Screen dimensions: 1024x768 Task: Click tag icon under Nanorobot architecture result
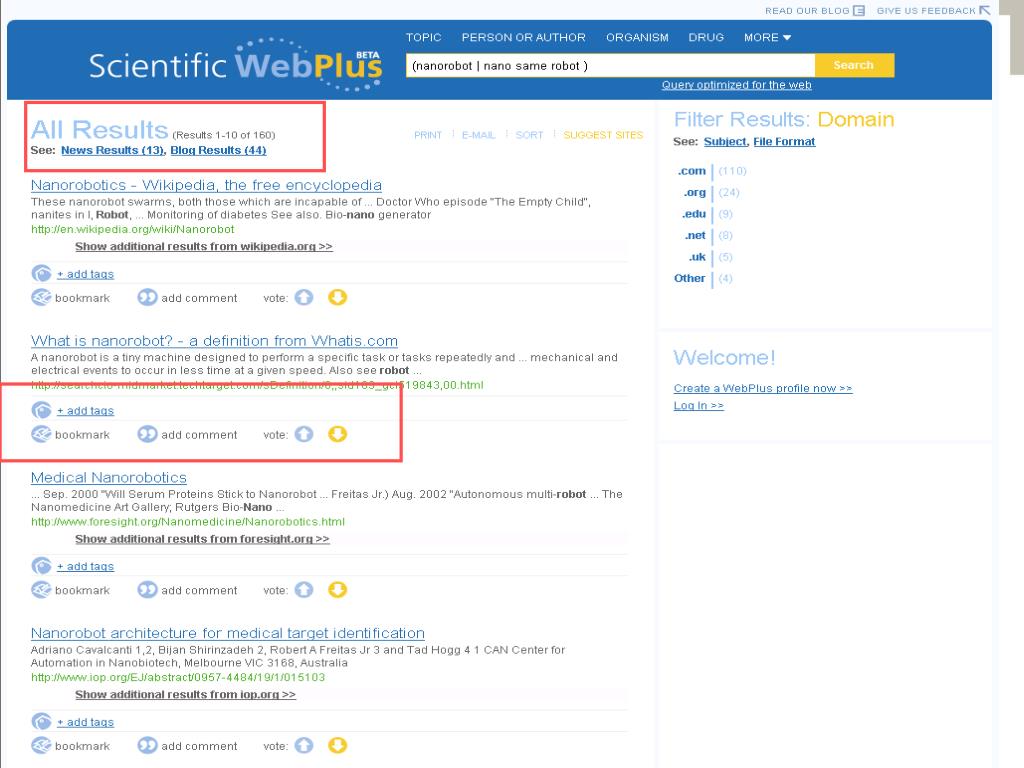(41, 722)
